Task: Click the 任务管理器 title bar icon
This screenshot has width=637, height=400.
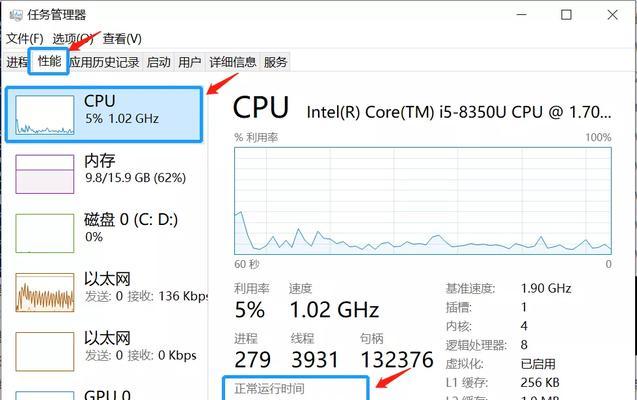Action: (x=16, y=15)
